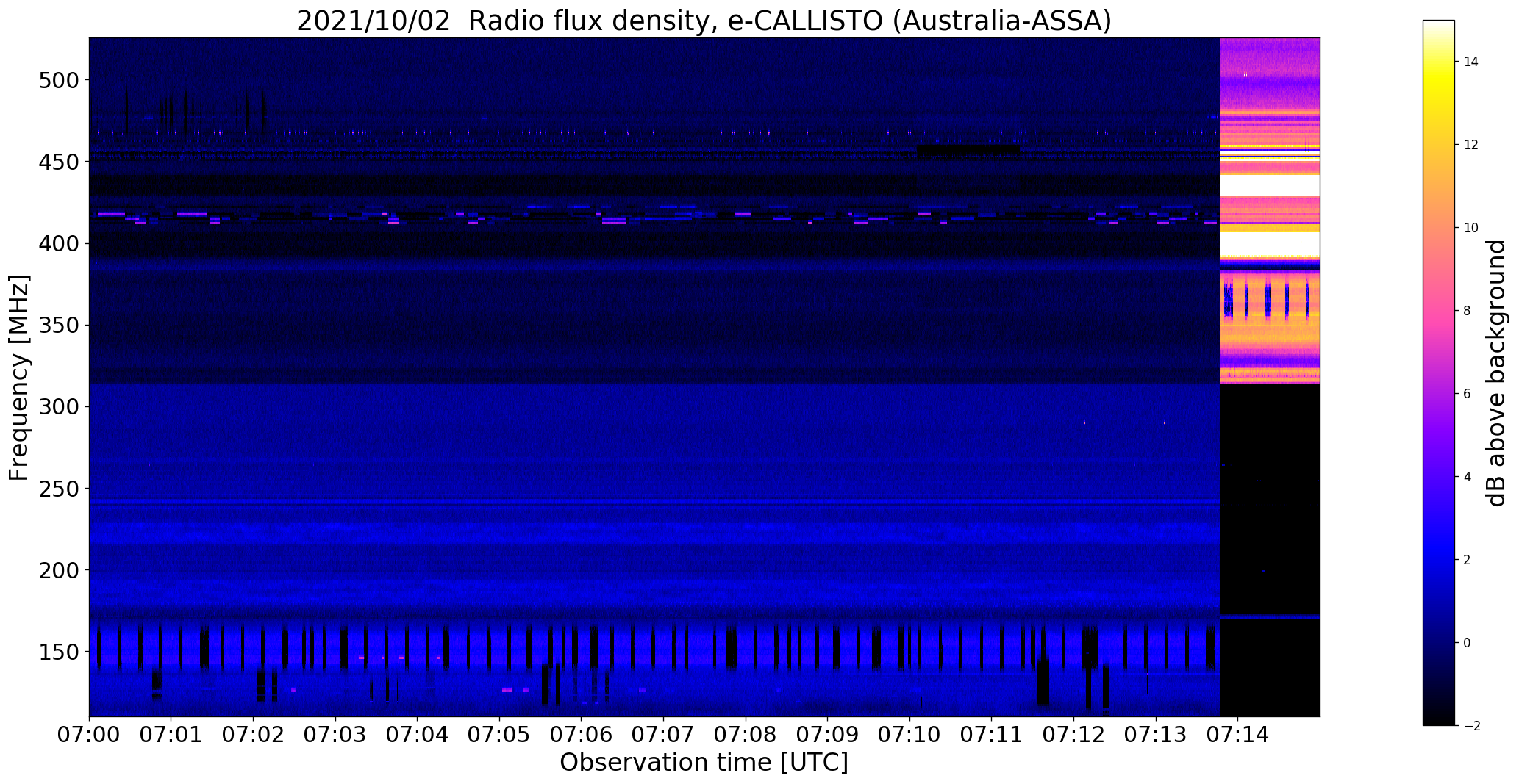Click the 150 frequency tick label
1519x784 pixels.
[58, 652]
